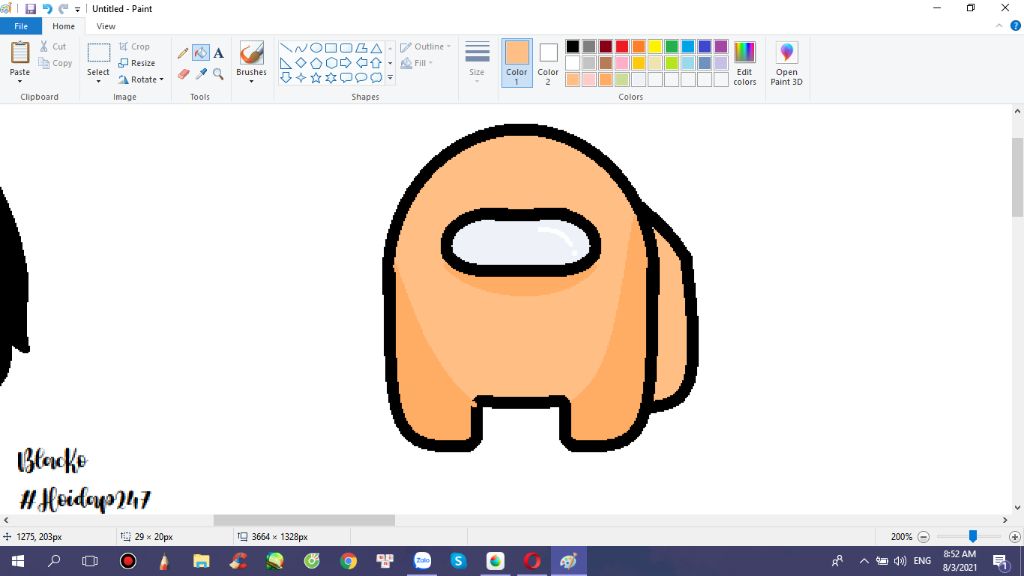Pick the black color swatch
The height and width of the screenshot is (576, 1024).
[573, 46]
